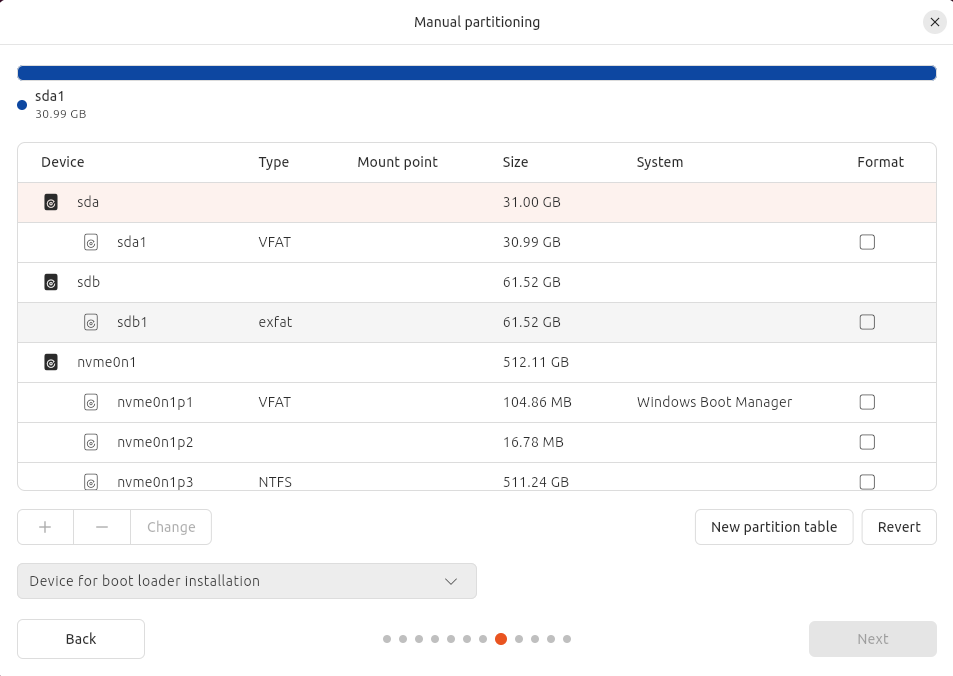Check Format box for nvme0n1p1
This screenshot has height=676, width=953.
pos(867,402)
